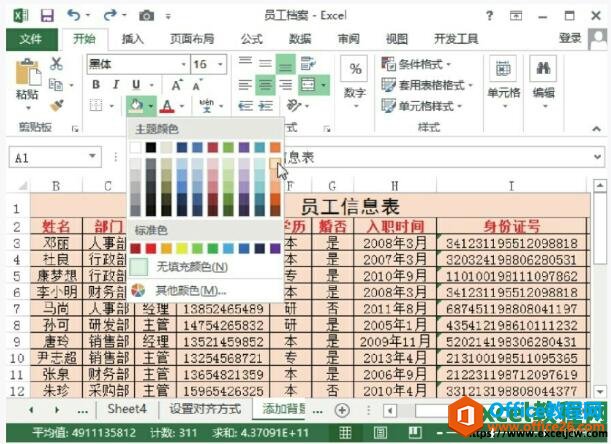This screenshot has width=611, height=444.
Task: Click the Decrease Indent icon
Action: click(x=245, y=105)
